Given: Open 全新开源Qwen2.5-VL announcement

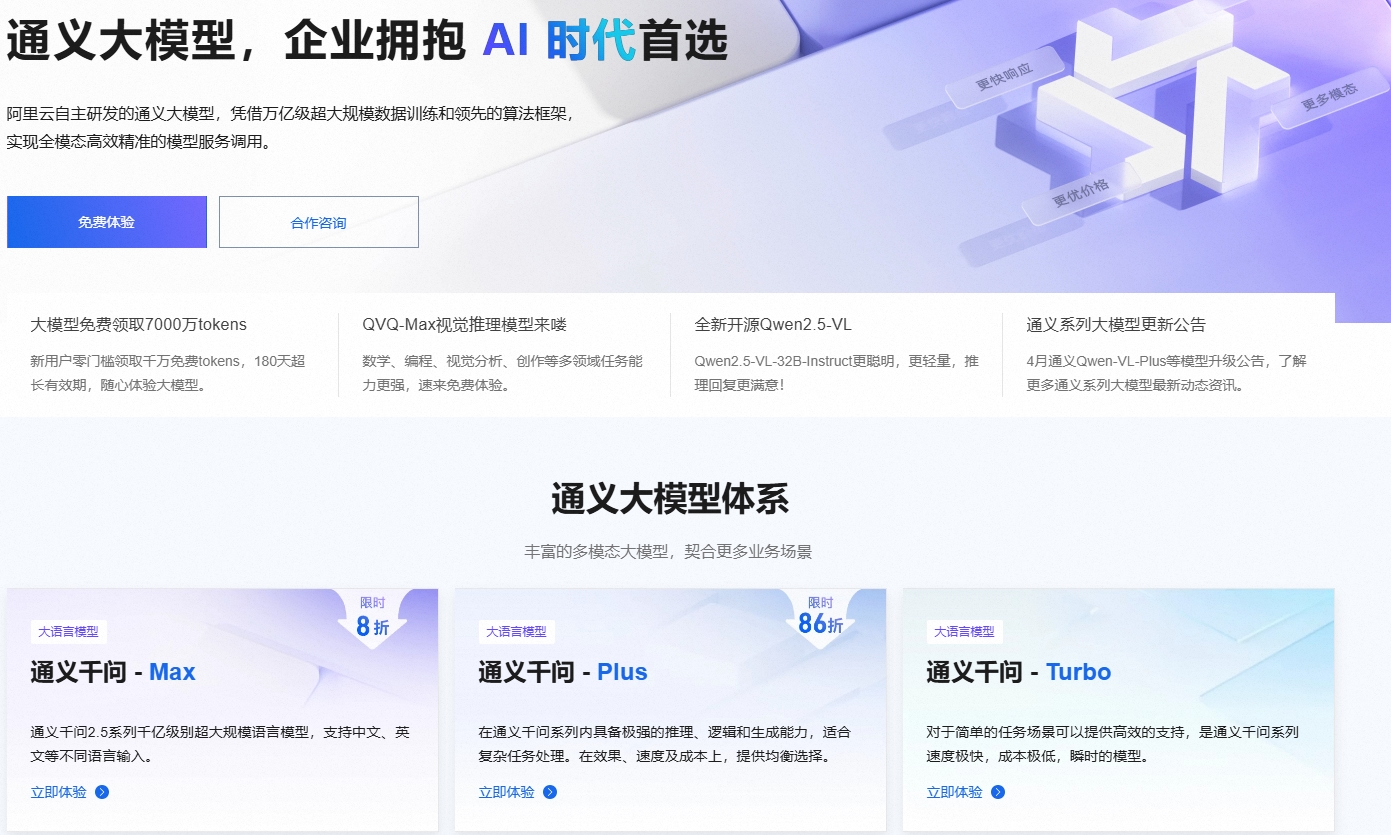Looking at the screenshot, I should [773, 324].
